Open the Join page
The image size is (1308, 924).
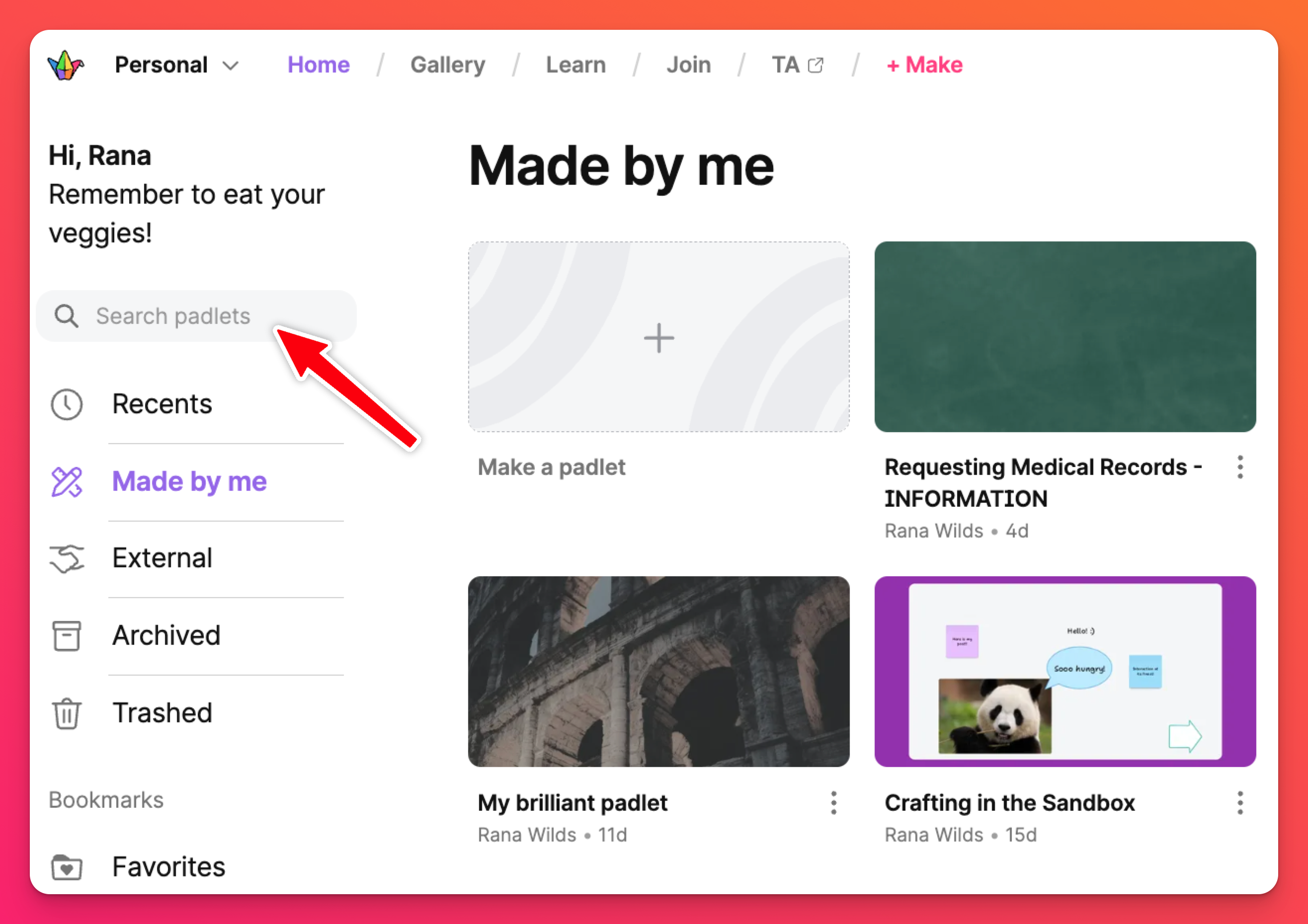[688, 66]
